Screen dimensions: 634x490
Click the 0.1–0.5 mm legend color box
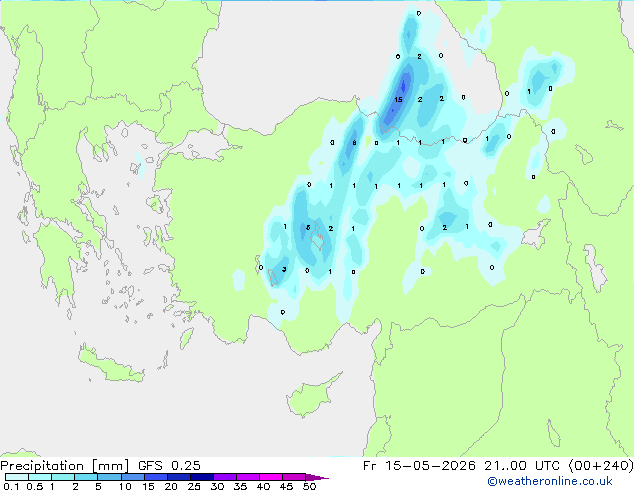click(17, 477)
